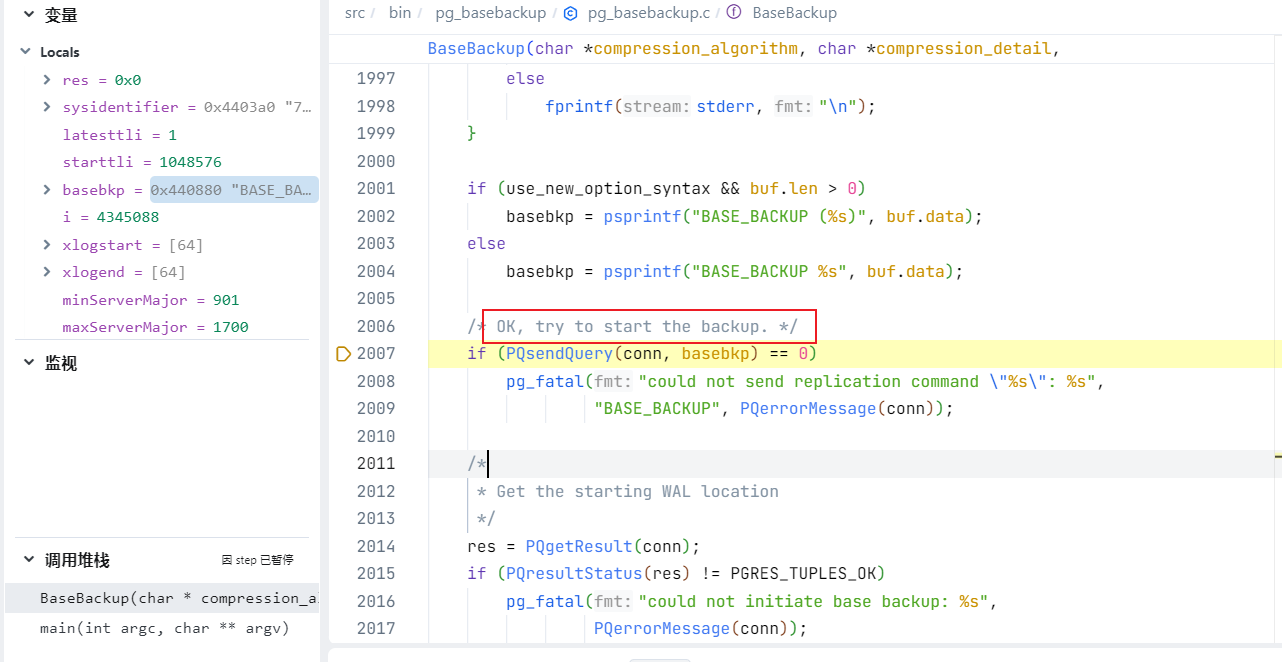Select the latesttli = 1 variable
This screenshot has height=662, width=1282.
pos(119,135)
